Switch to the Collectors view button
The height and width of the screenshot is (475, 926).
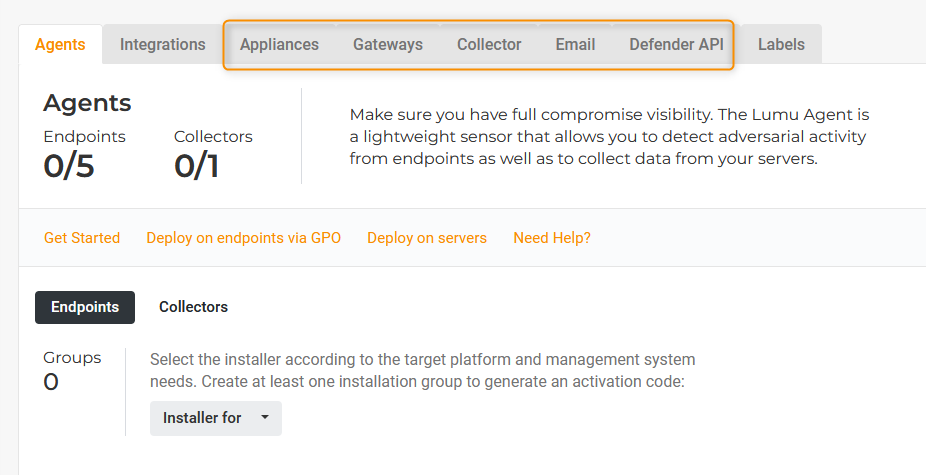pyautogui.click(x=193, y=307)
